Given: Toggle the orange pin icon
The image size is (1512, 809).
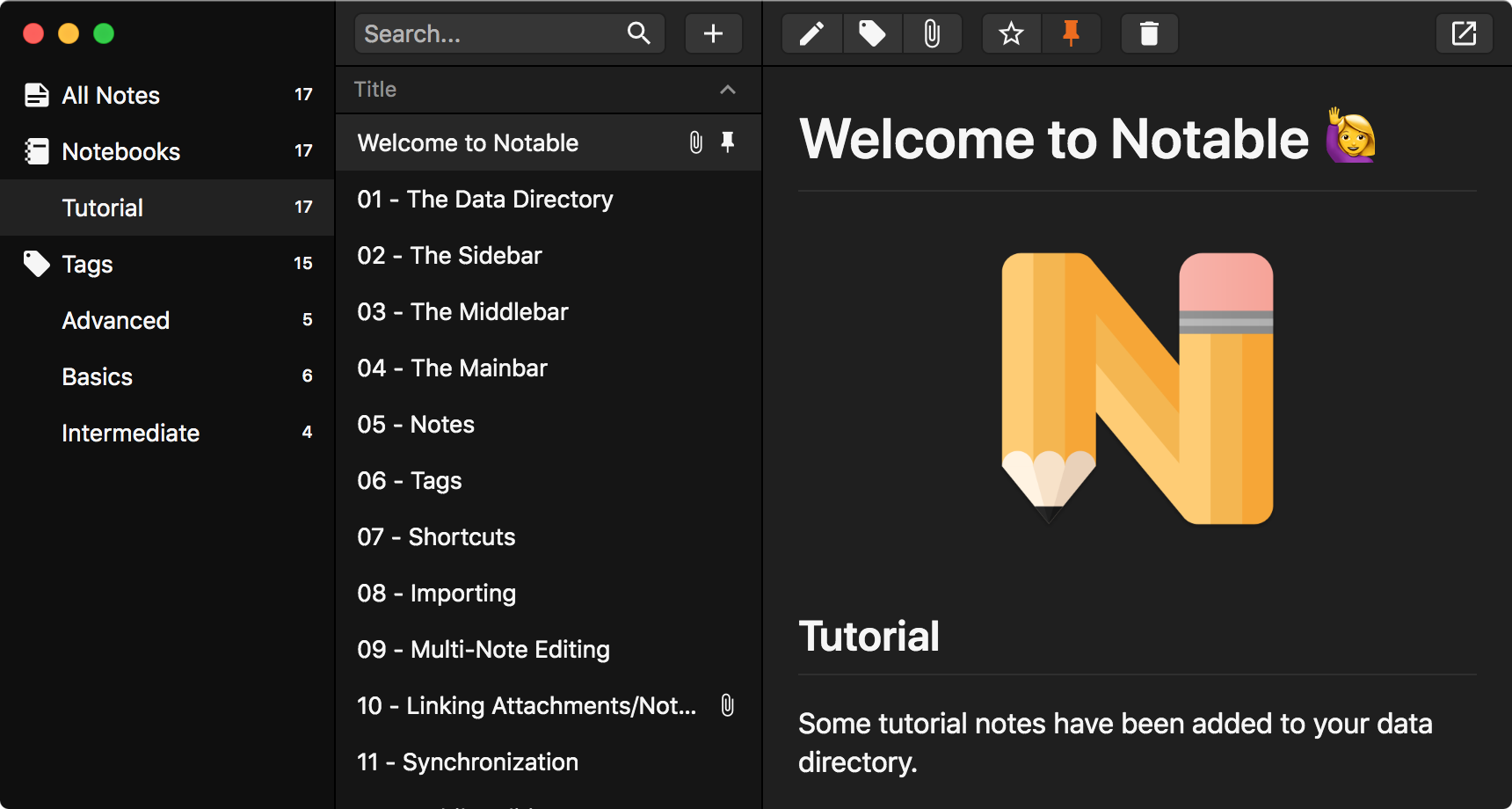Looking at the screenshot, I should (x=1071, y=34).
